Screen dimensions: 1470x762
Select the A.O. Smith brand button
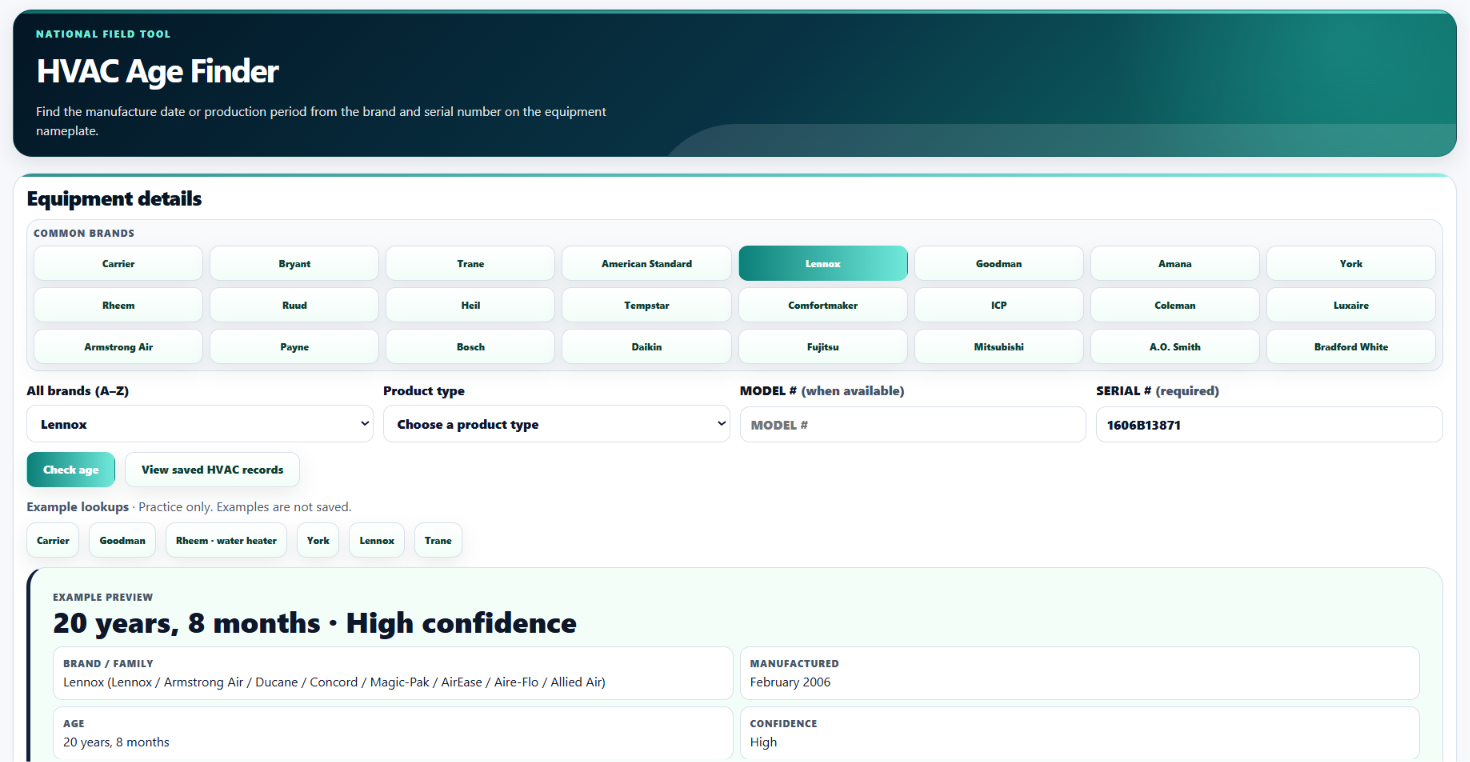pyautogui.click(x=1175, y=347)
